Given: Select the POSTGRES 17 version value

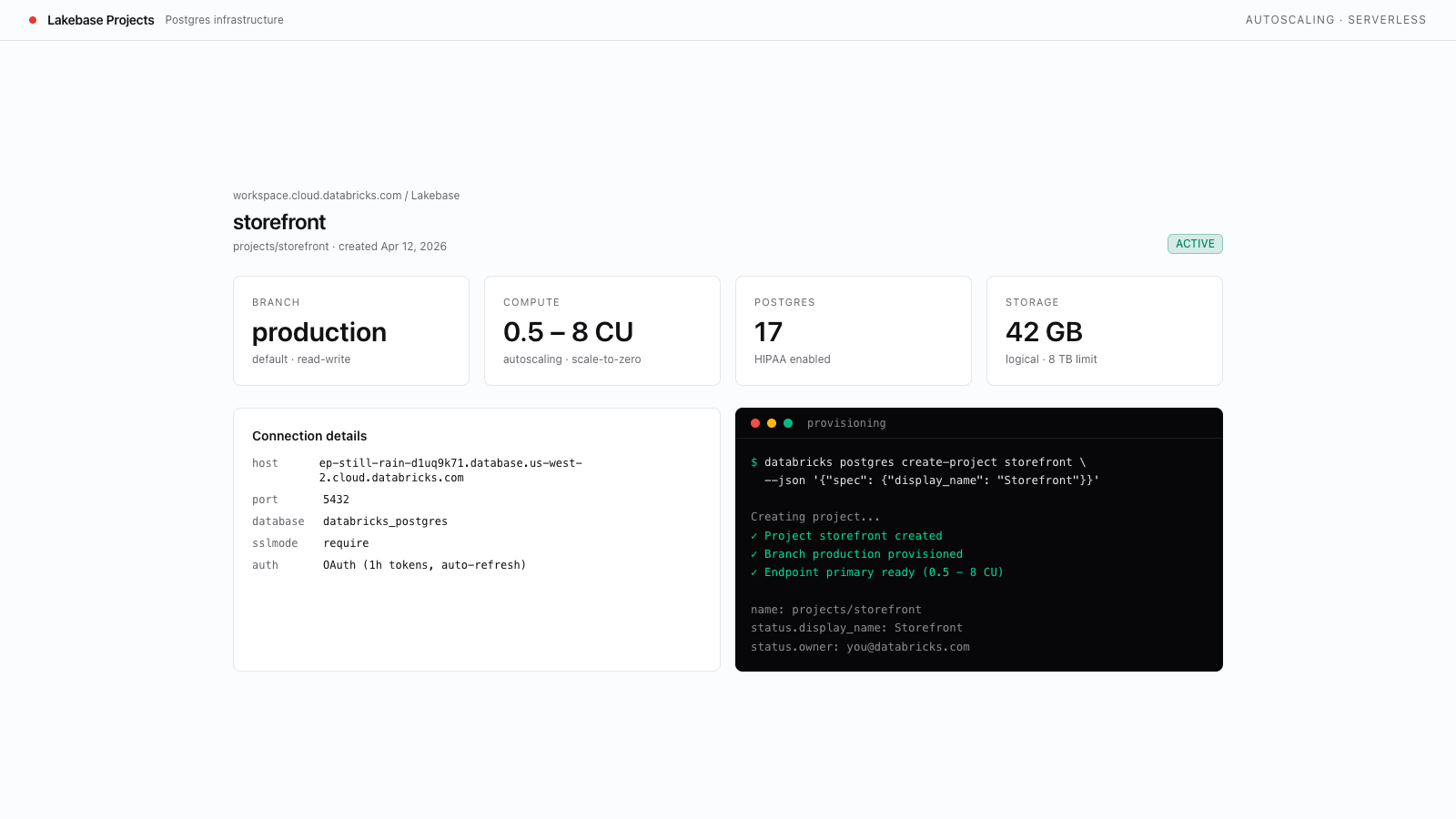Looking at the screenshot, I should click(768, 332).
